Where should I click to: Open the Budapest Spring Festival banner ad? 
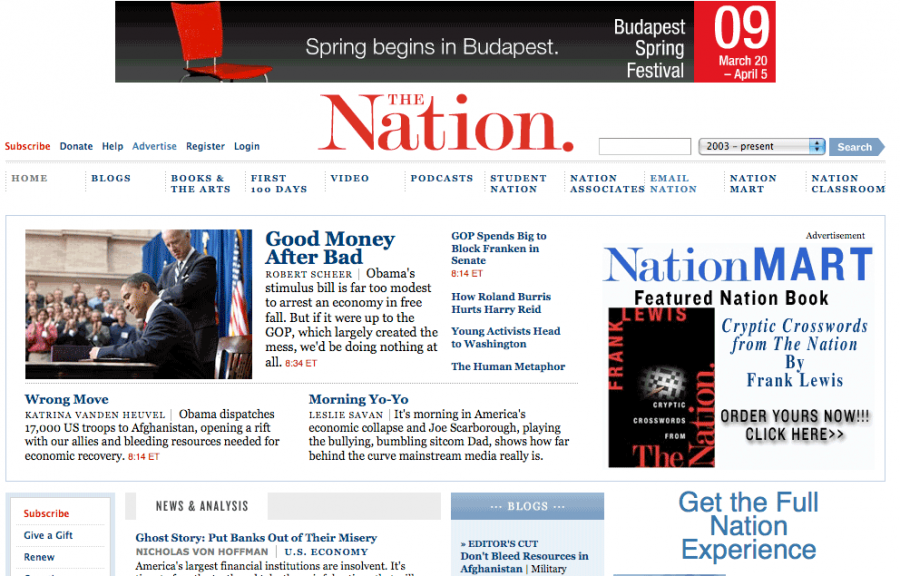(x=445, y=42)
